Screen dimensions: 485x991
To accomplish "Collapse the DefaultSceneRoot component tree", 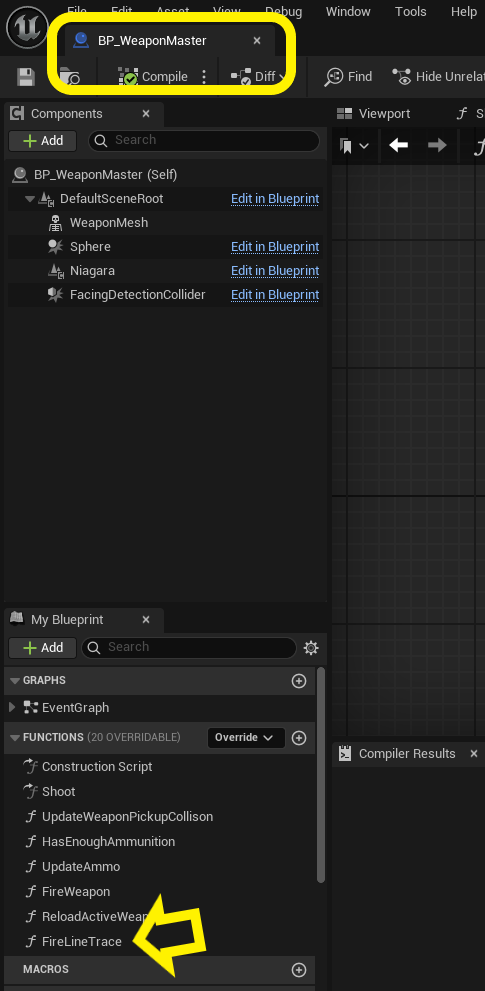I will coord(29,199).
